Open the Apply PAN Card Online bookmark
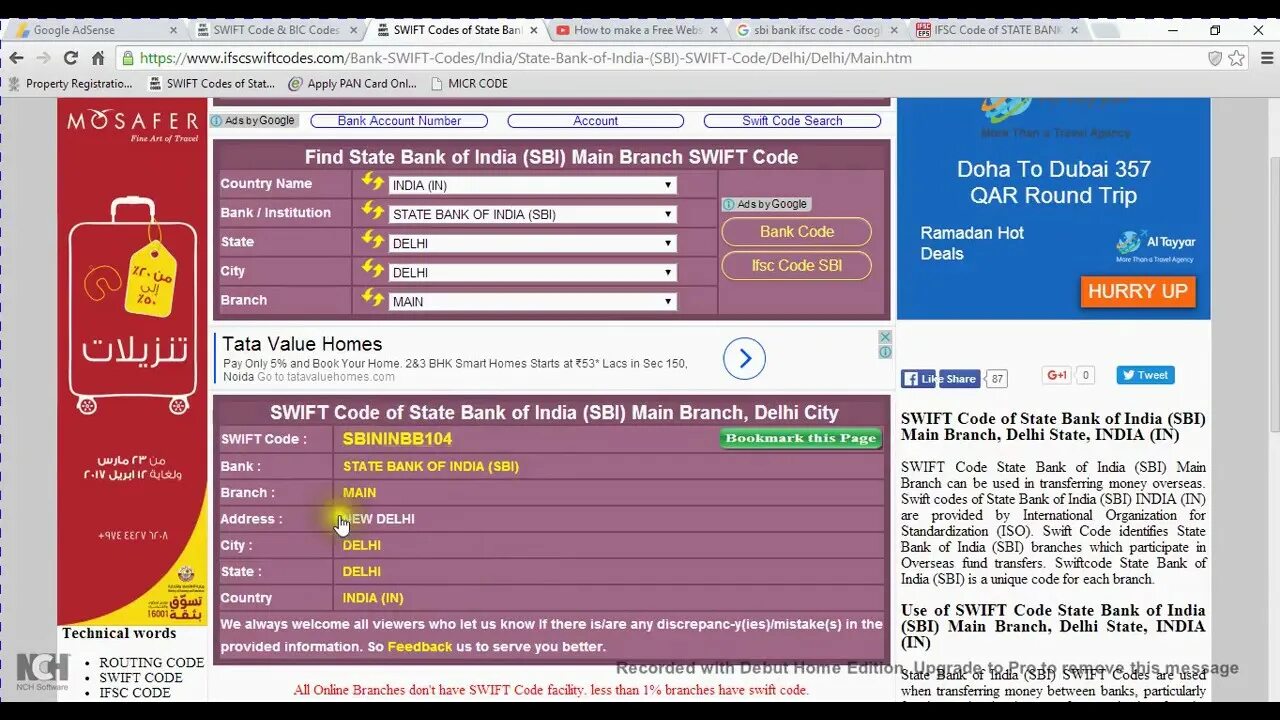Screen dimensions: 1280x720 (x=352, y=84)
